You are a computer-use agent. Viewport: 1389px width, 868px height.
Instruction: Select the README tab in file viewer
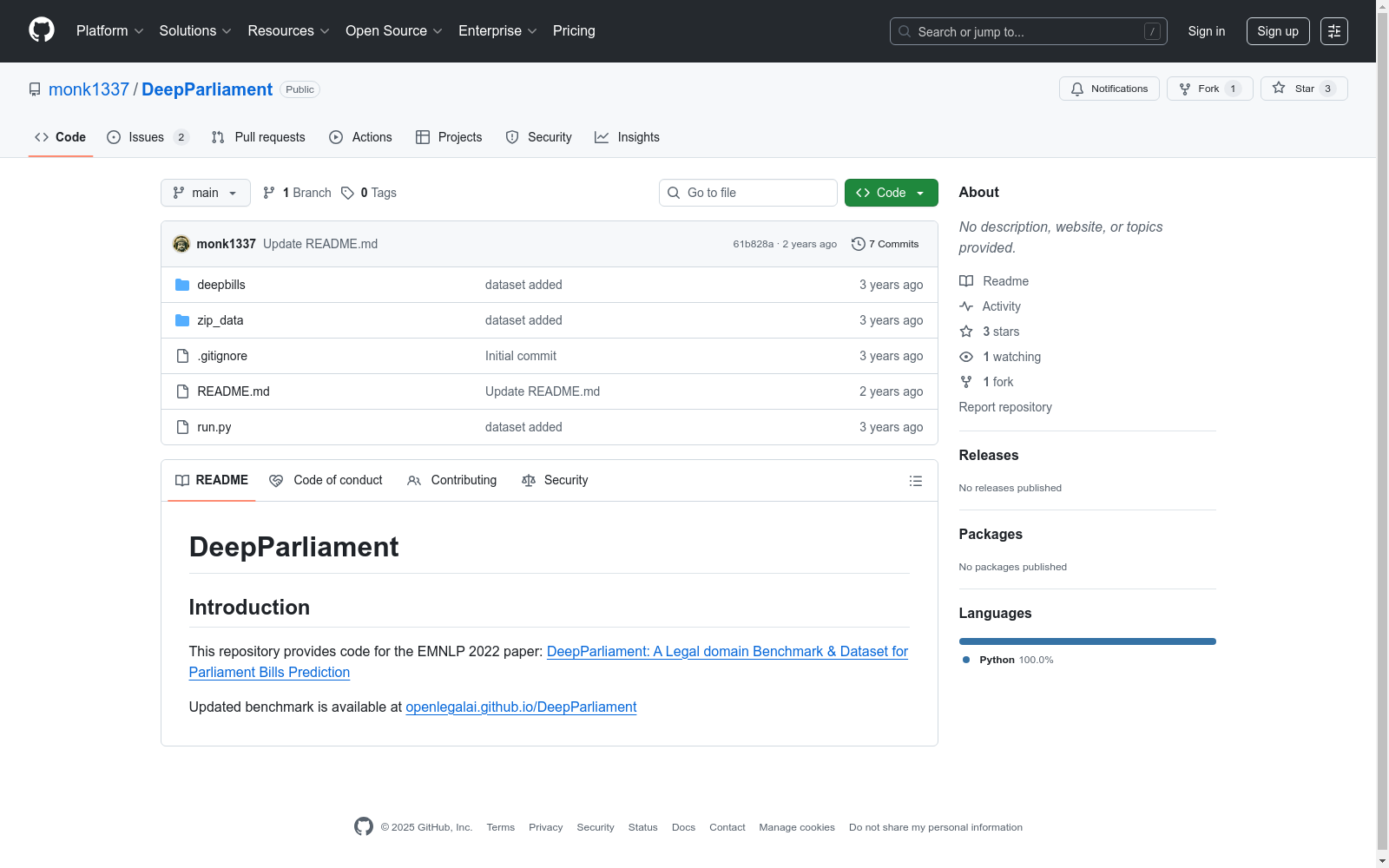pos(212,480)
